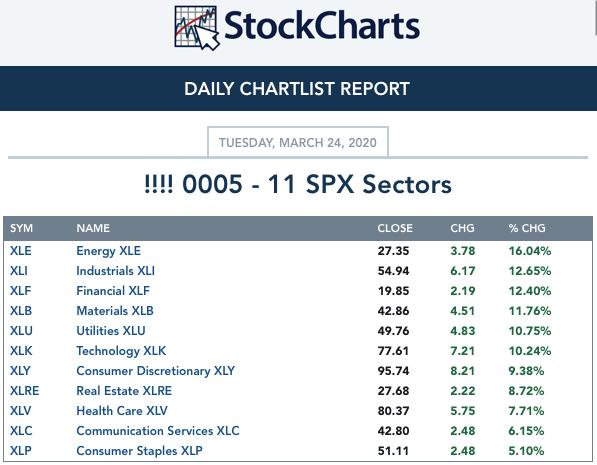Click the XLRE symbol link

(24, 391)
